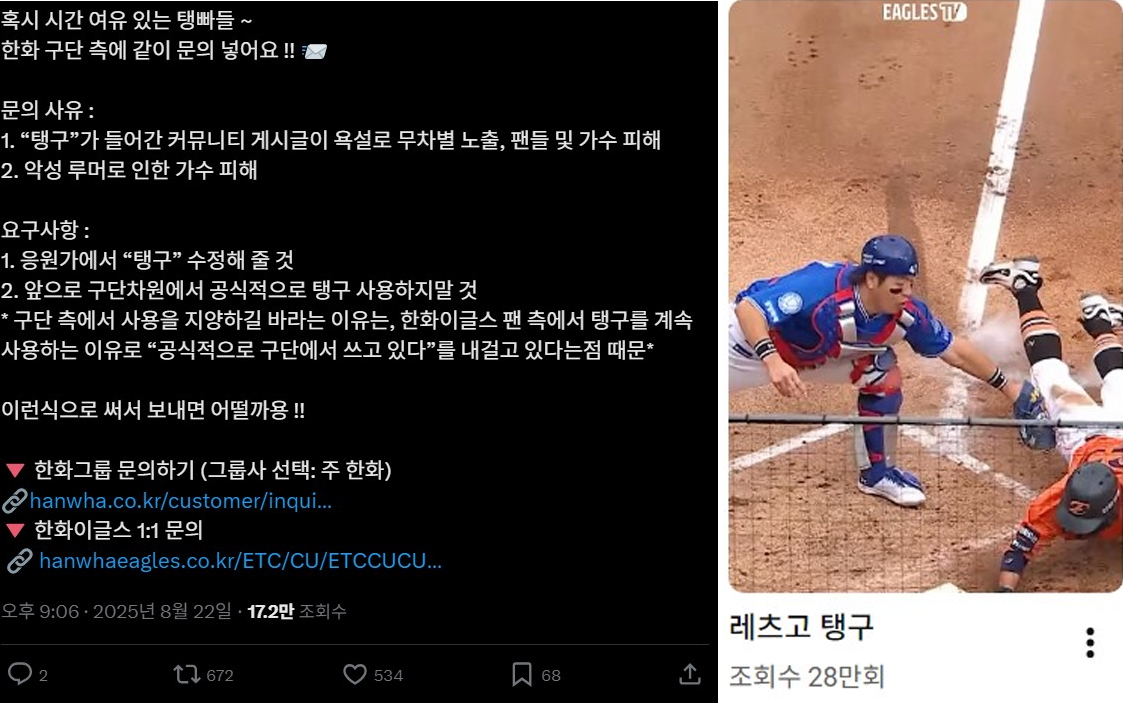Click the retweet count 672
This screenshot has width=1123, height=703.
pos(220,675)
